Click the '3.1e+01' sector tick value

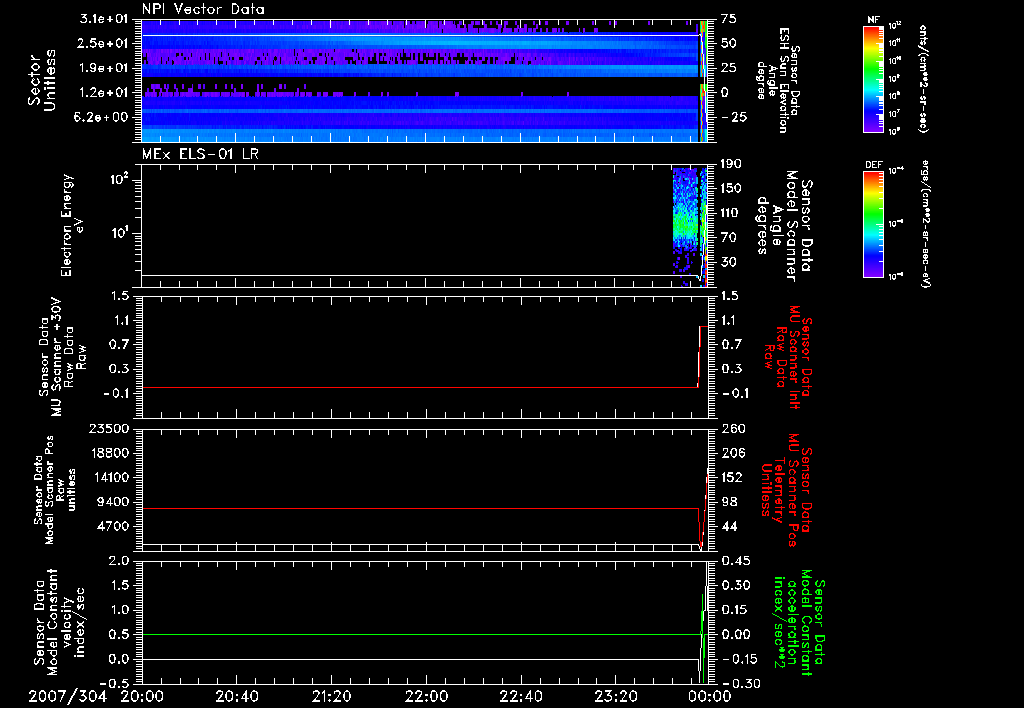coord(104,19)
